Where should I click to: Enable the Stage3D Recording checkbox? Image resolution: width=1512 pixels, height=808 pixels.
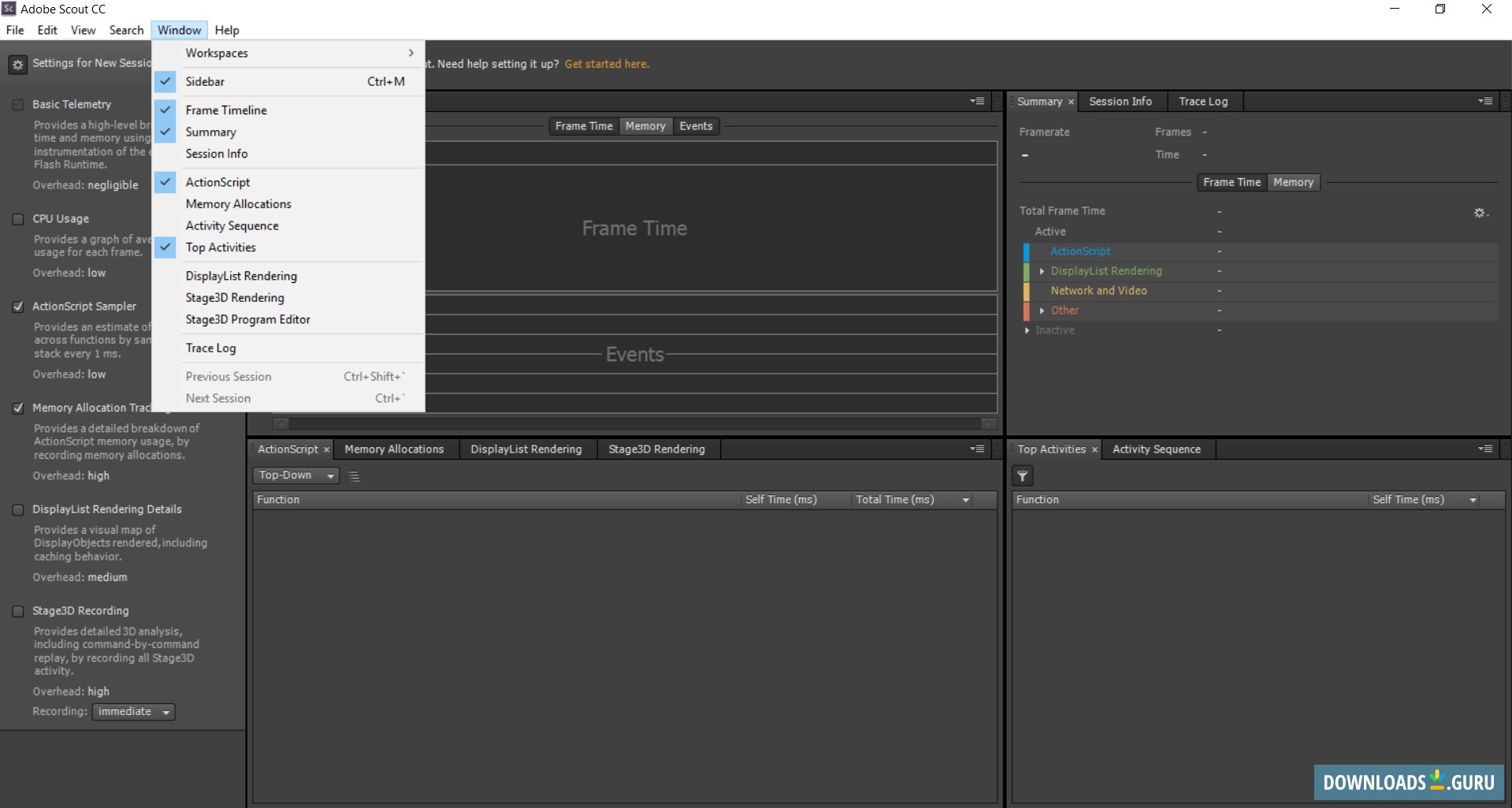point(18,612)
